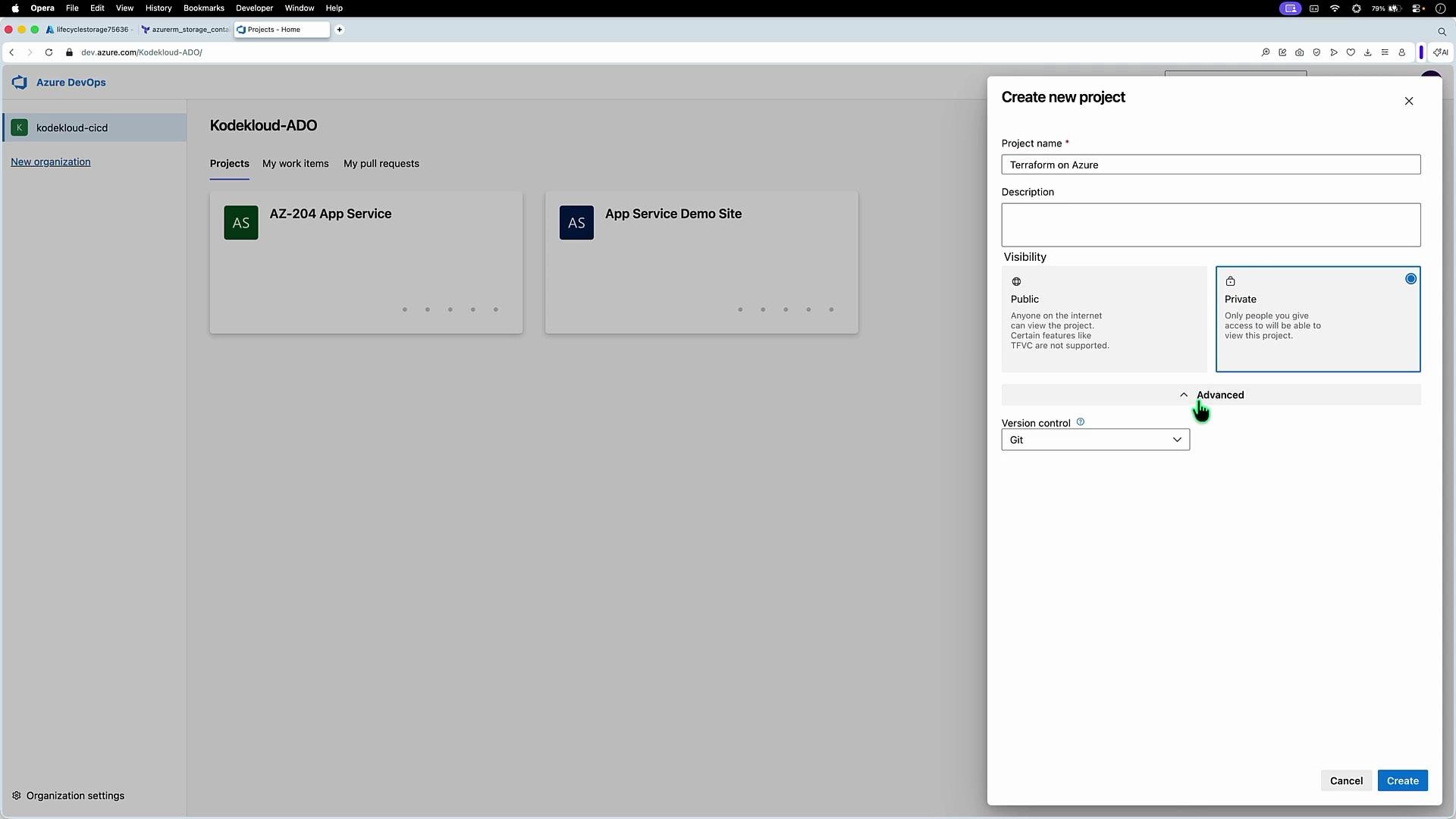Switch to My pull requests tab

[x=381, y=164]
